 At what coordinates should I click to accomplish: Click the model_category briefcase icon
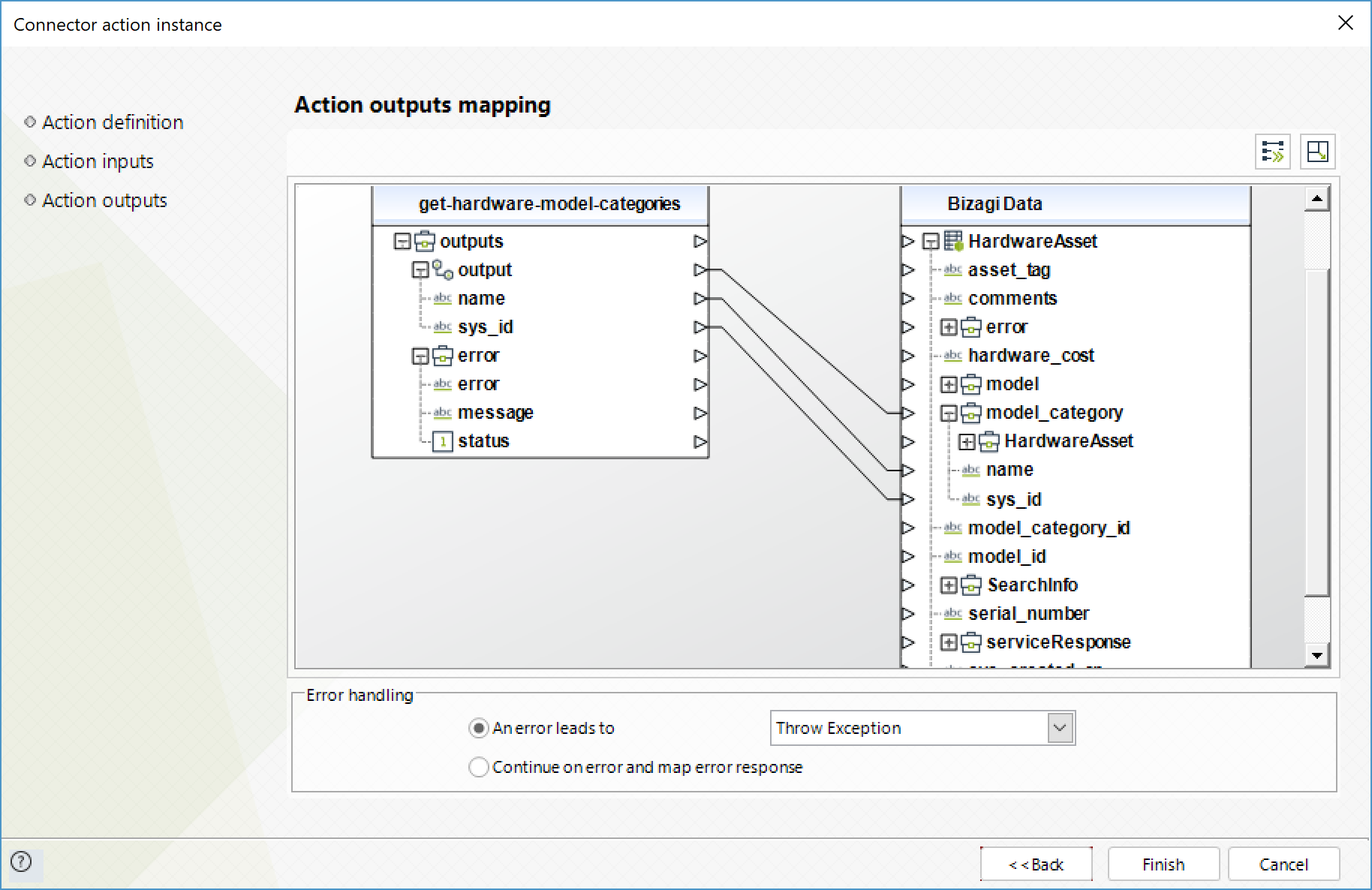tap(971, 413)
